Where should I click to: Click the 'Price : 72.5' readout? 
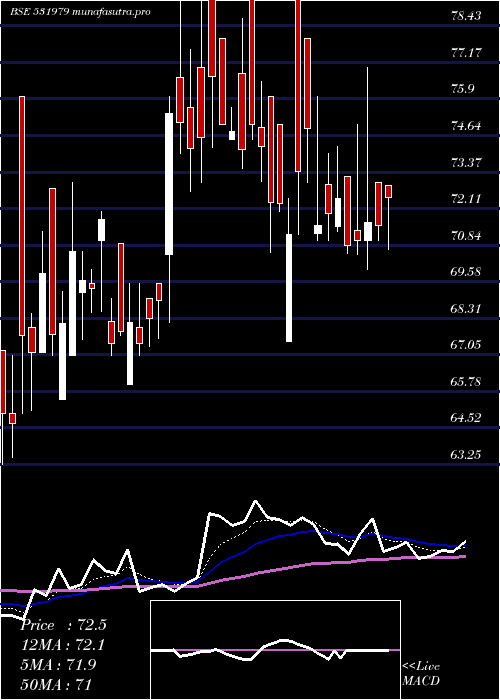63,625
